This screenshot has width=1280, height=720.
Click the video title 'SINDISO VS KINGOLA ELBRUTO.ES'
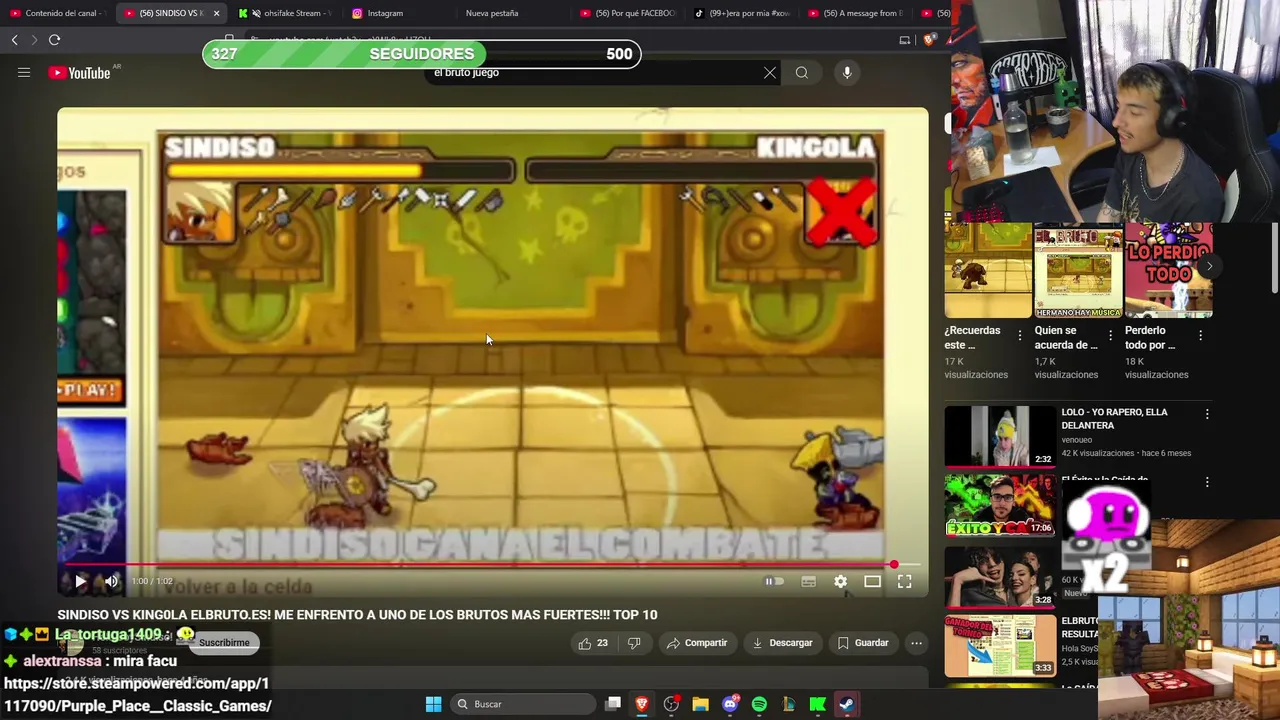coord(357,615)
